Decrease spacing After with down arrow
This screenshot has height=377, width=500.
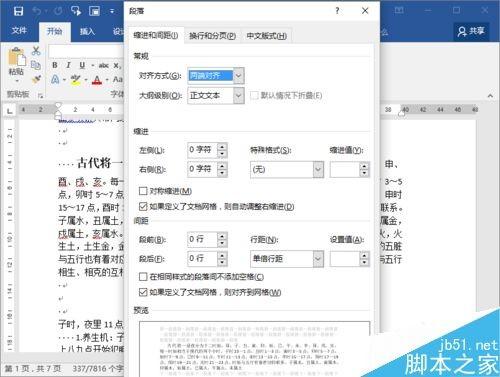point(222,263)
